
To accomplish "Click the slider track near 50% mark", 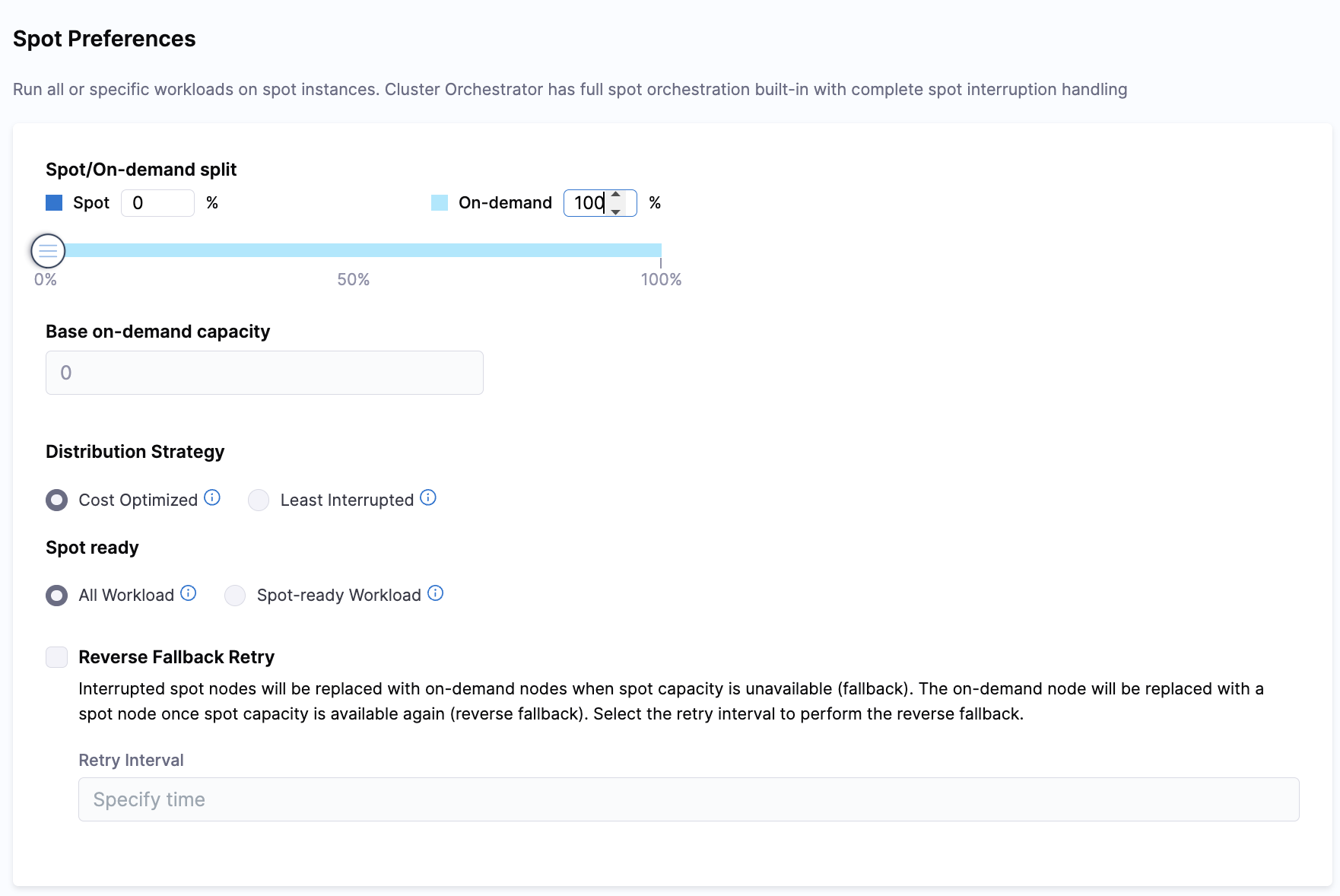I will (354, 250).
